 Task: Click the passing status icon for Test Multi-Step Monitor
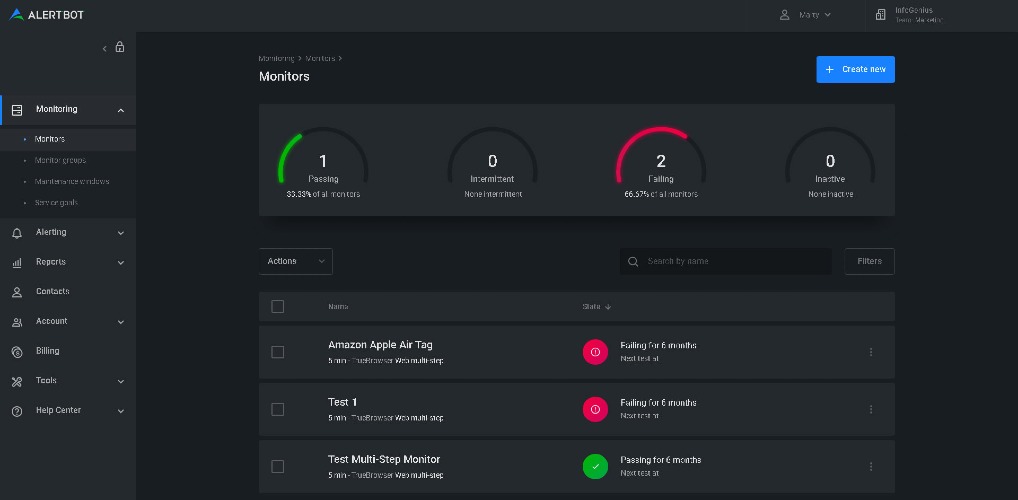click(x=595, y=466)
